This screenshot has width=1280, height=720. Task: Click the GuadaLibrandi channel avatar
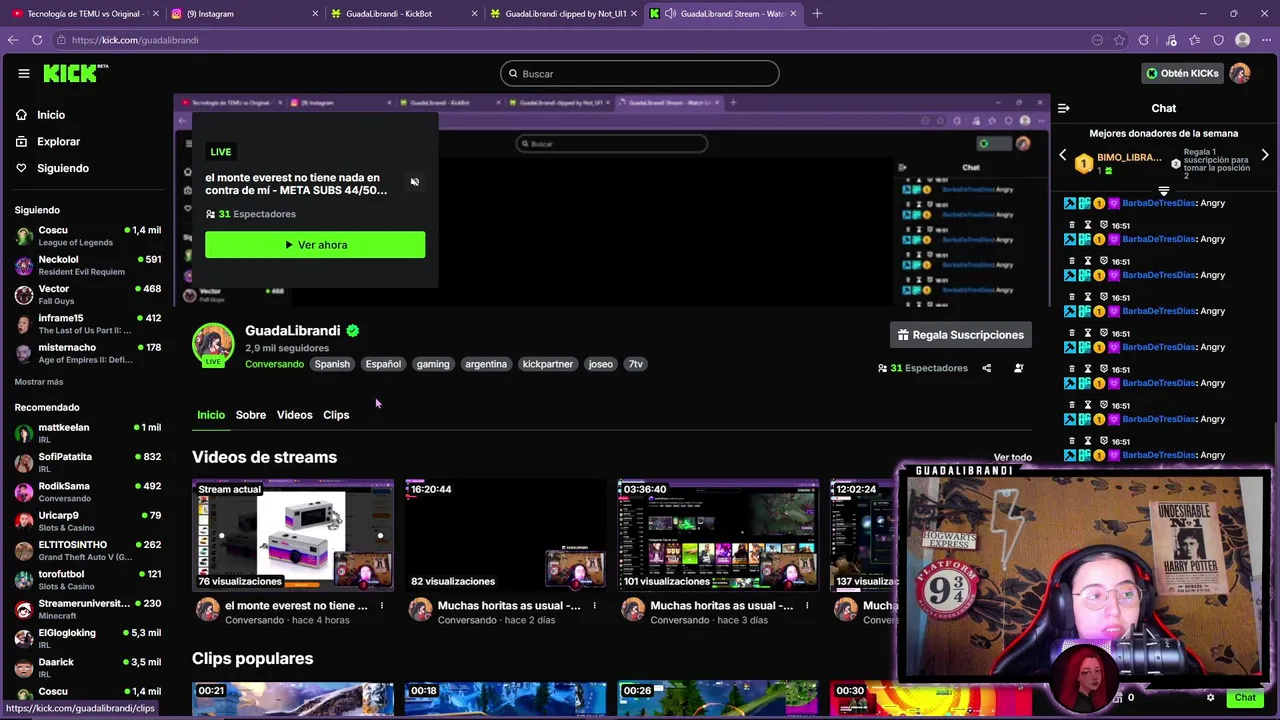[213, 344]
